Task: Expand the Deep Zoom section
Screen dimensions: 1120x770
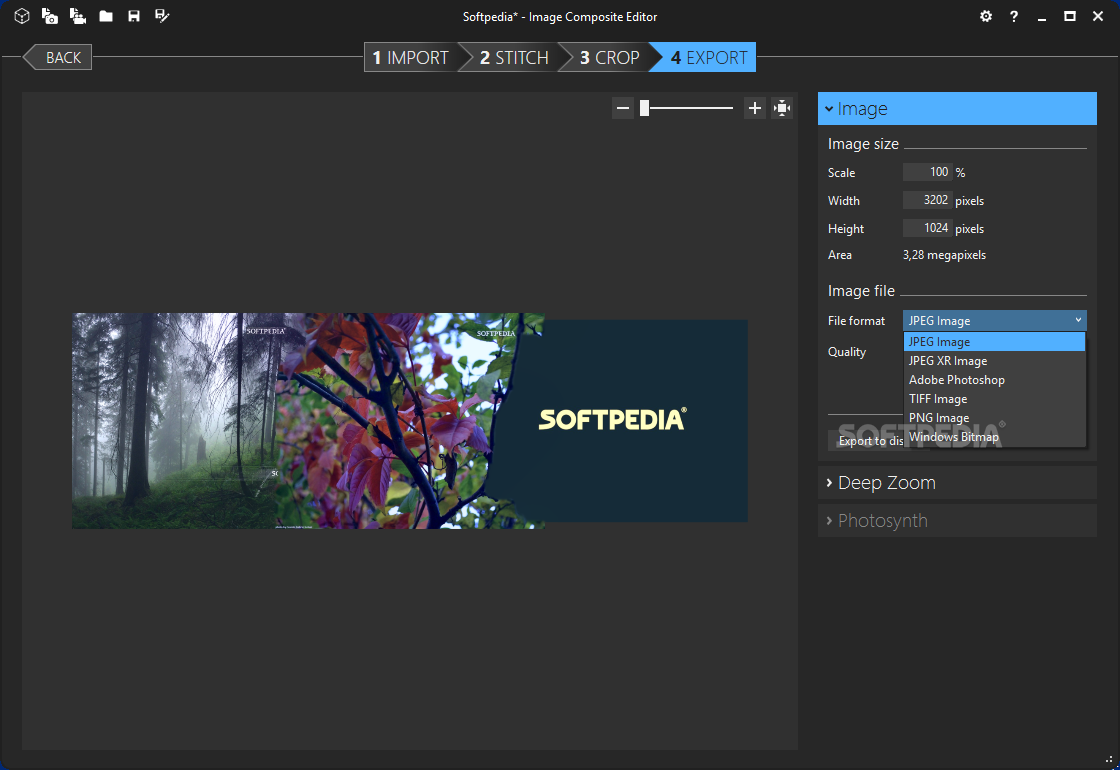Action: click(957, 483)
